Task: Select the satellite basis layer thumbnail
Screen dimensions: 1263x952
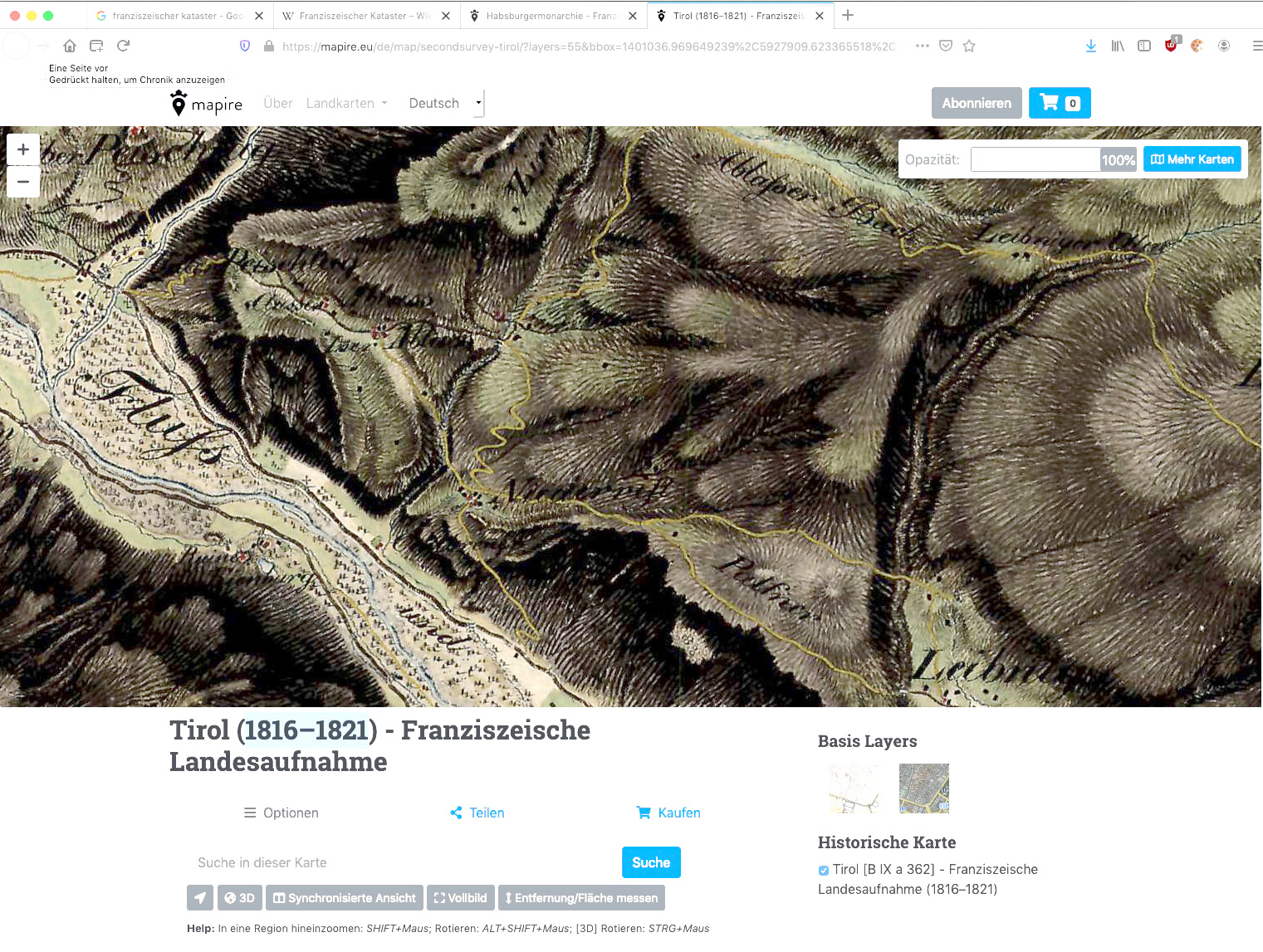Action: (x=923, y=788)
